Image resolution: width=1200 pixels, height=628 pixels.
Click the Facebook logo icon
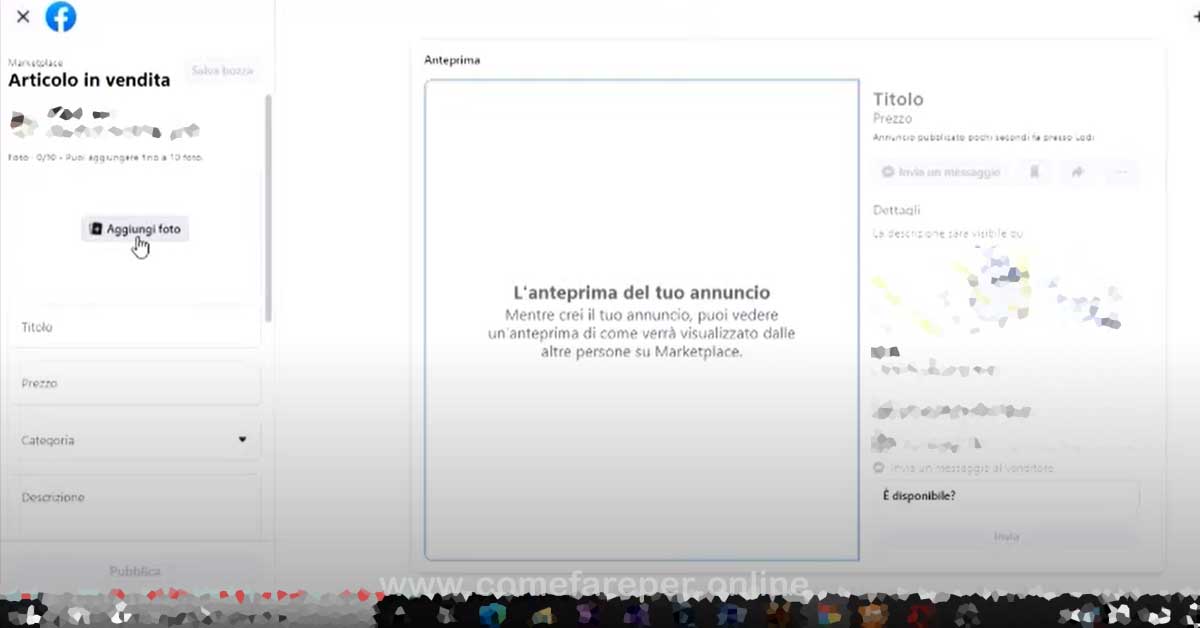click(61, 16)
